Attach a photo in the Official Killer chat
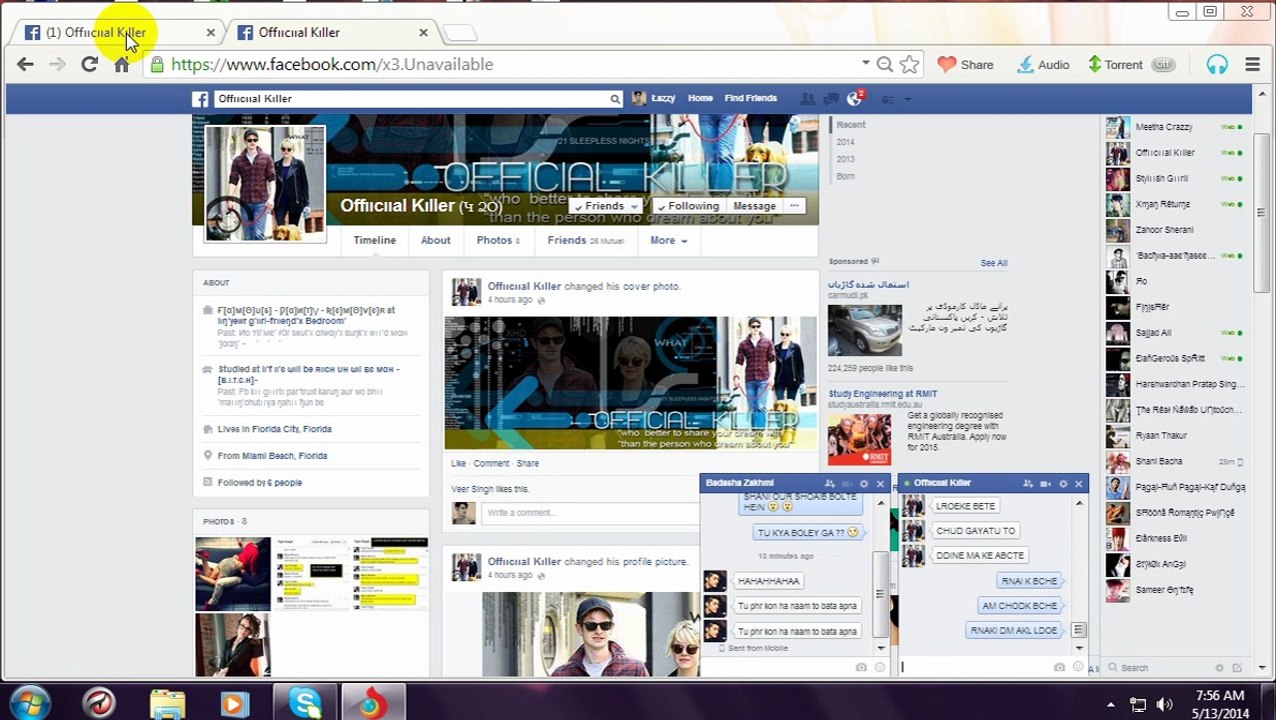The width and height of the screenshot is (1276, 720). click(1059, 667)
